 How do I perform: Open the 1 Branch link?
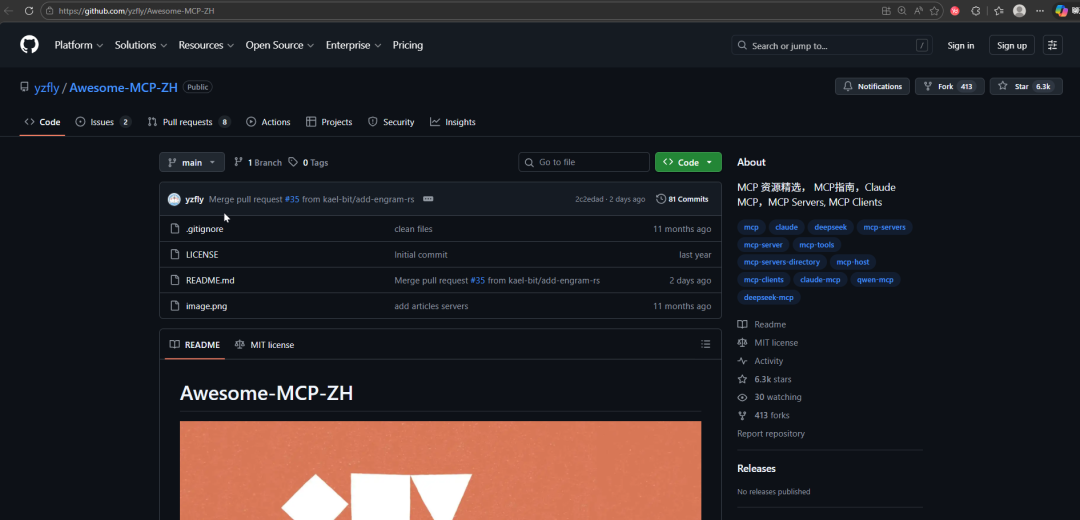(x=258, y=163)
